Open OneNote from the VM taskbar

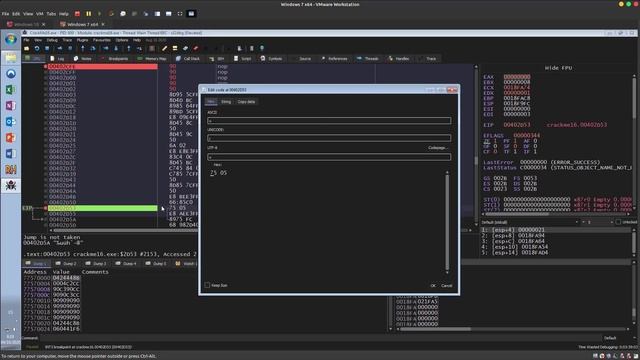11,106
